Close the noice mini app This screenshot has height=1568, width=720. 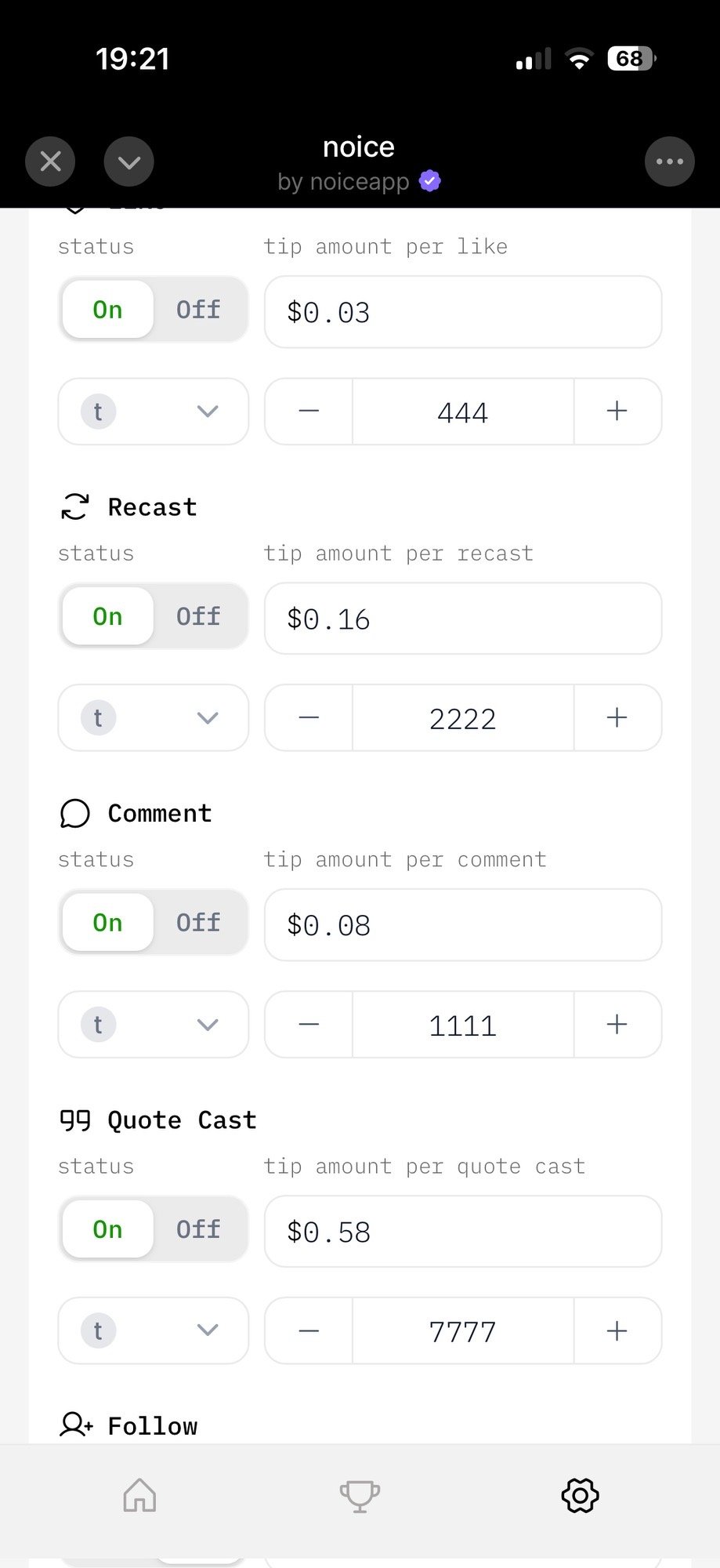50,162
